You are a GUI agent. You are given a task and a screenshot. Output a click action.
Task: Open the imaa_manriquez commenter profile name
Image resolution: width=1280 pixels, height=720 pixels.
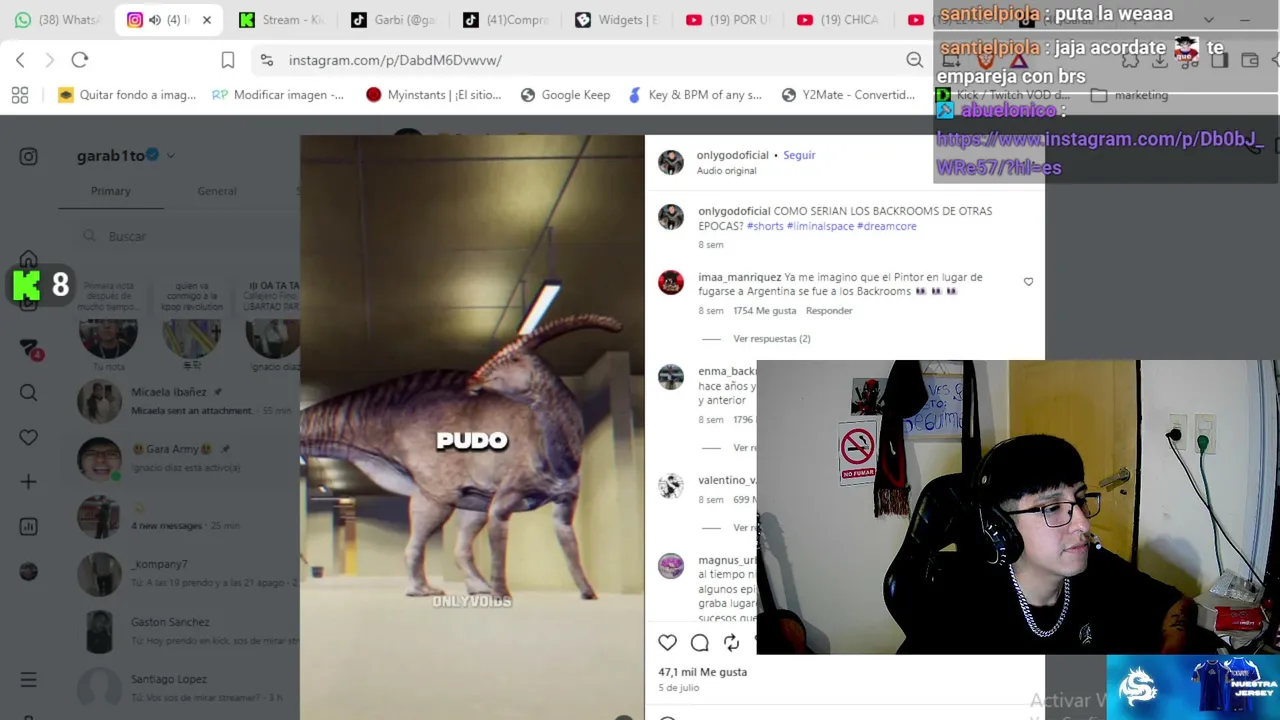pyautogui.click(x=740, y=277)
